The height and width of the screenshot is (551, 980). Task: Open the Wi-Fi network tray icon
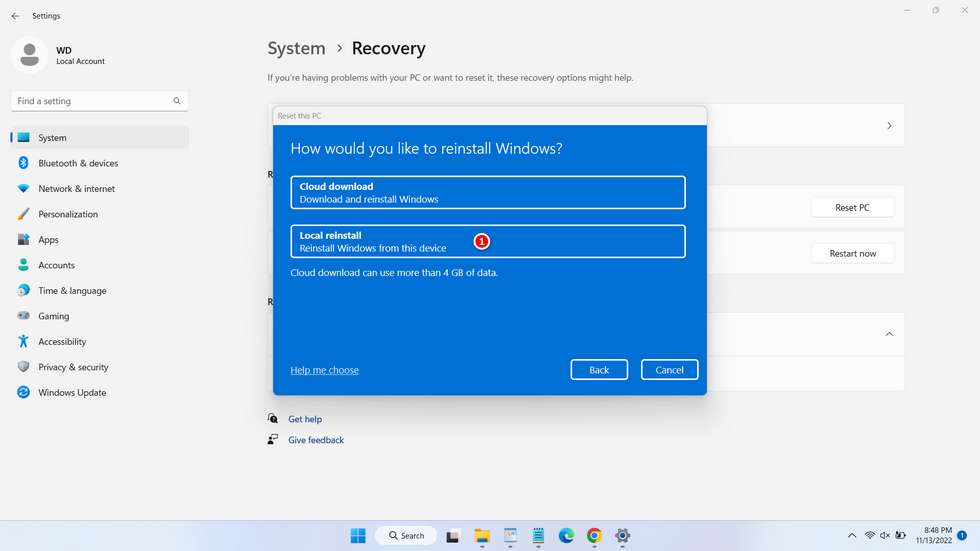(869, 535)
